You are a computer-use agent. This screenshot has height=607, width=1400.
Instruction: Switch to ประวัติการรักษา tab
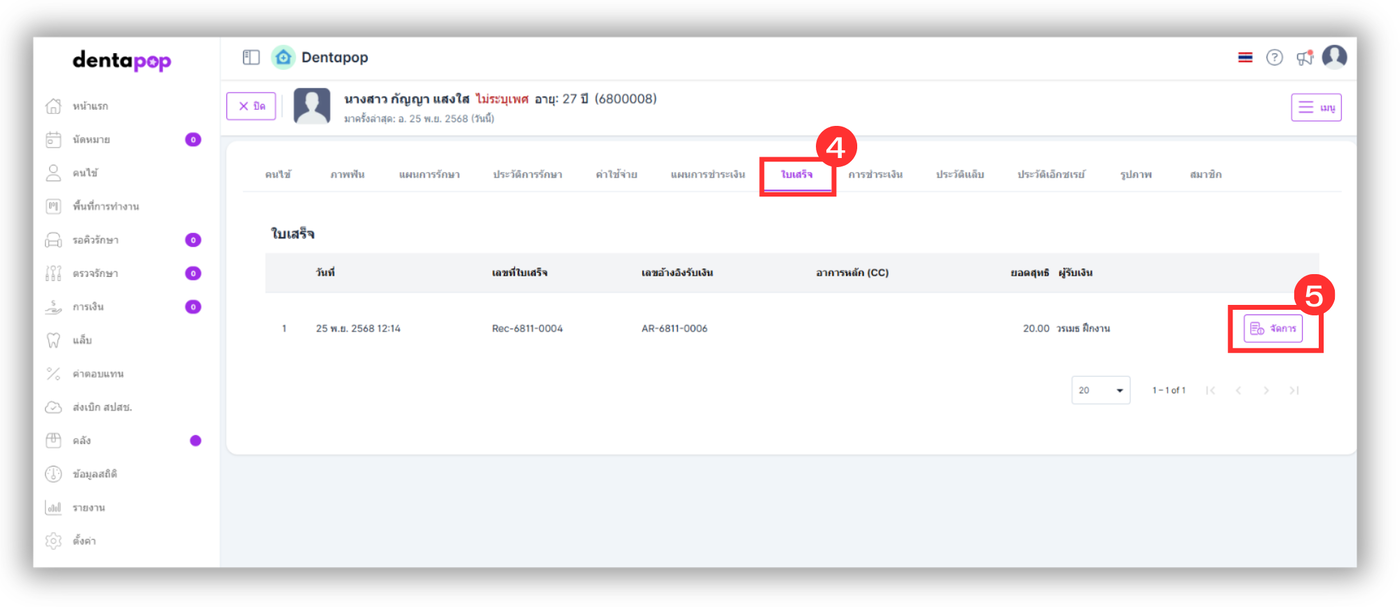[527, 175]
